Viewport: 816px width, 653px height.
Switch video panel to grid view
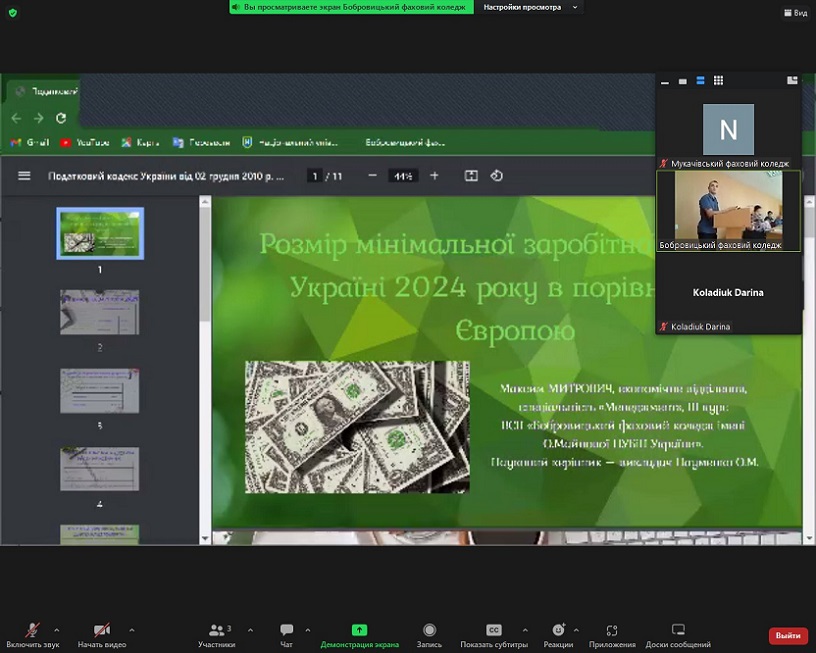click(718, 80)
